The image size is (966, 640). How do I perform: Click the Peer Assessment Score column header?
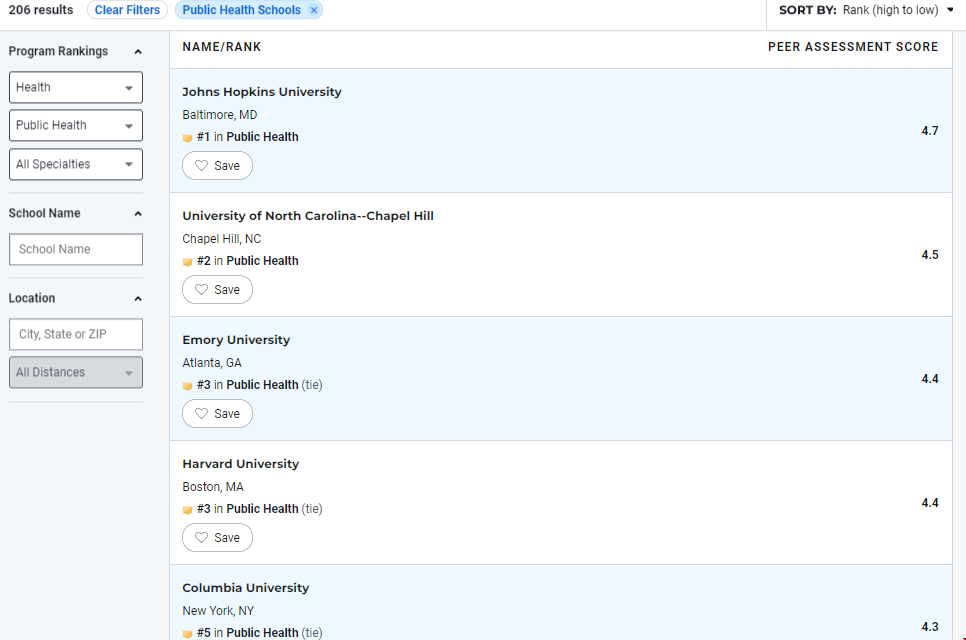pos(852,47)
